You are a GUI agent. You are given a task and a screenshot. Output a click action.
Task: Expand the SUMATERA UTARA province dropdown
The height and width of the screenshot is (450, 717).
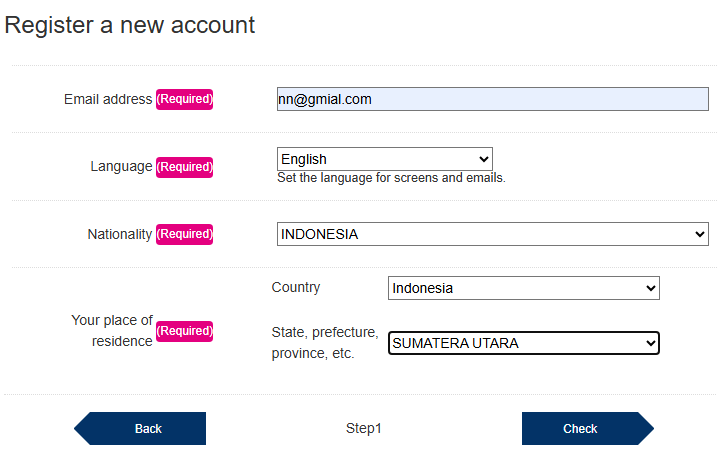click(523, 343)
